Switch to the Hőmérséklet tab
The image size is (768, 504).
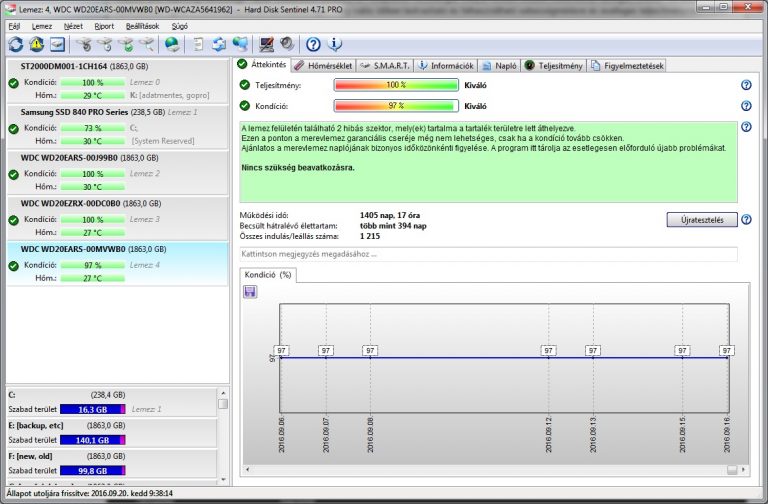[x=324, y=66]
